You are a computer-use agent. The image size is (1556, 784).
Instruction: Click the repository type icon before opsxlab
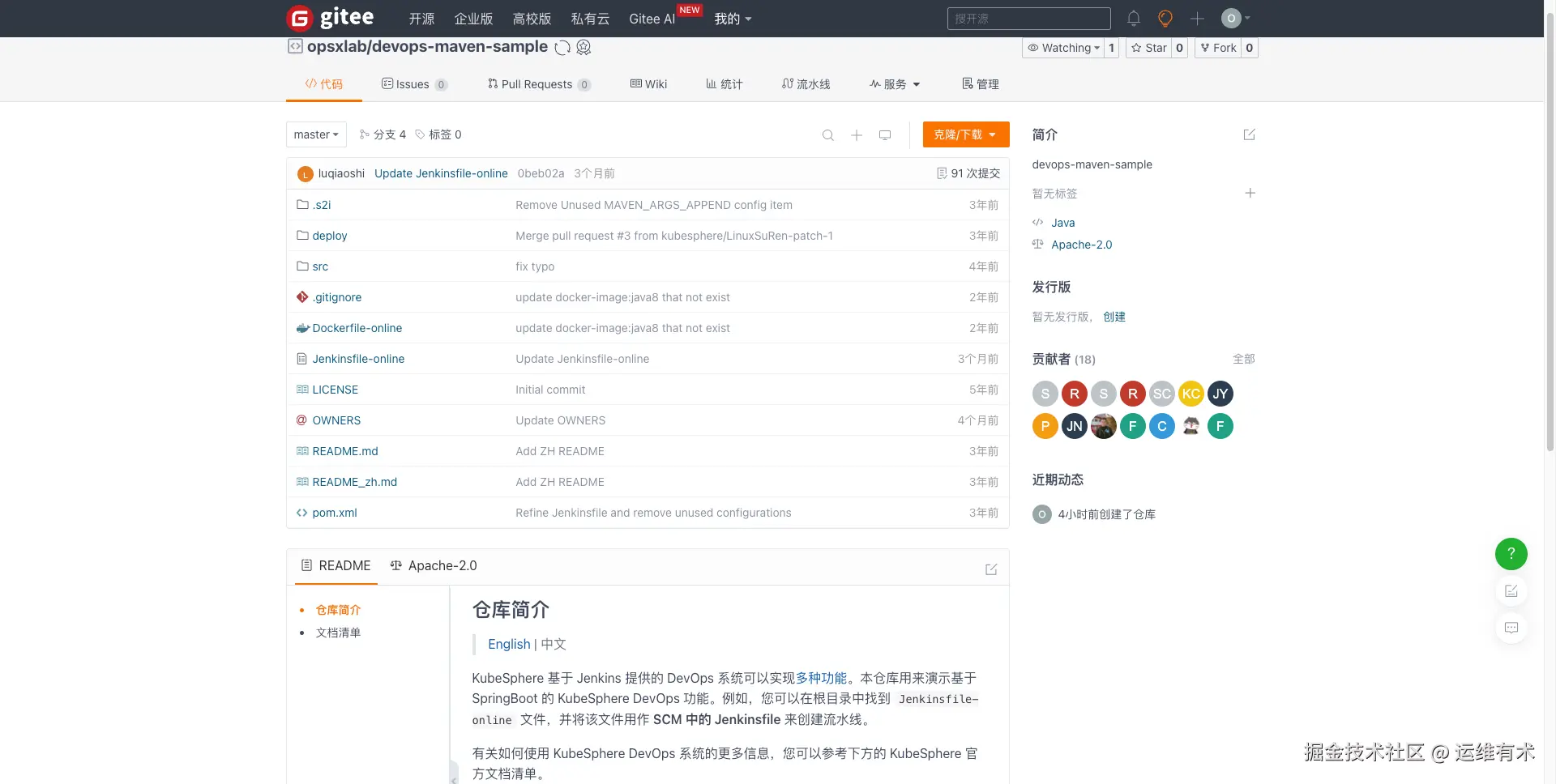click(295, 47)
